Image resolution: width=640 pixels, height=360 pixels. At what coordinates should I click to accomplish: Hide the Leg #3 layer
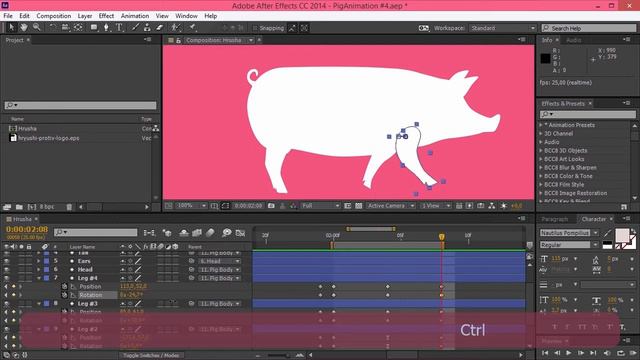pyautogui.click(x=7, y=304)
